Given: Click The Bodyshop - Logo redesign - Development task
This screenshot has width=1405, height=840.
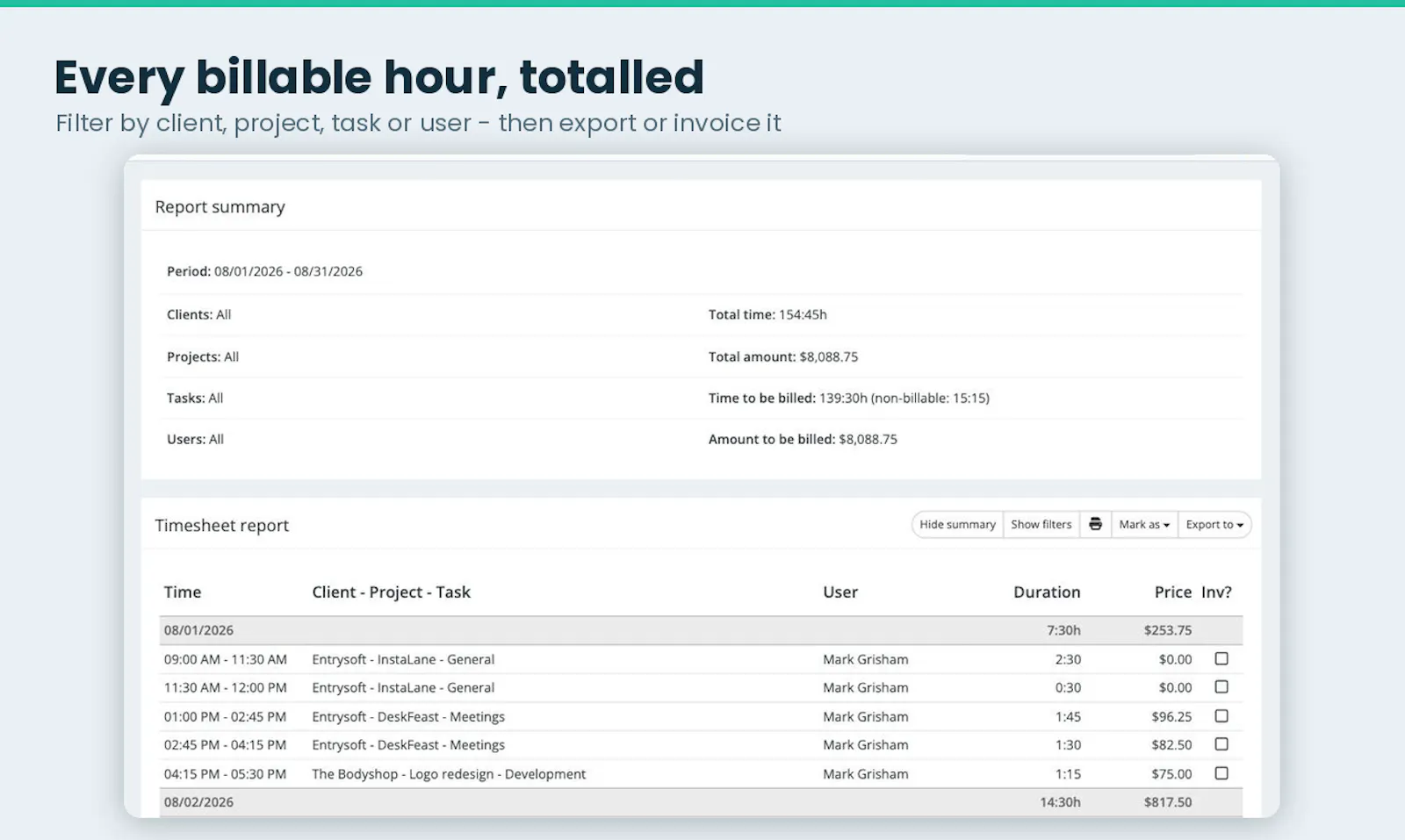Looking at the screenshot, I should (x=449, y=773).
